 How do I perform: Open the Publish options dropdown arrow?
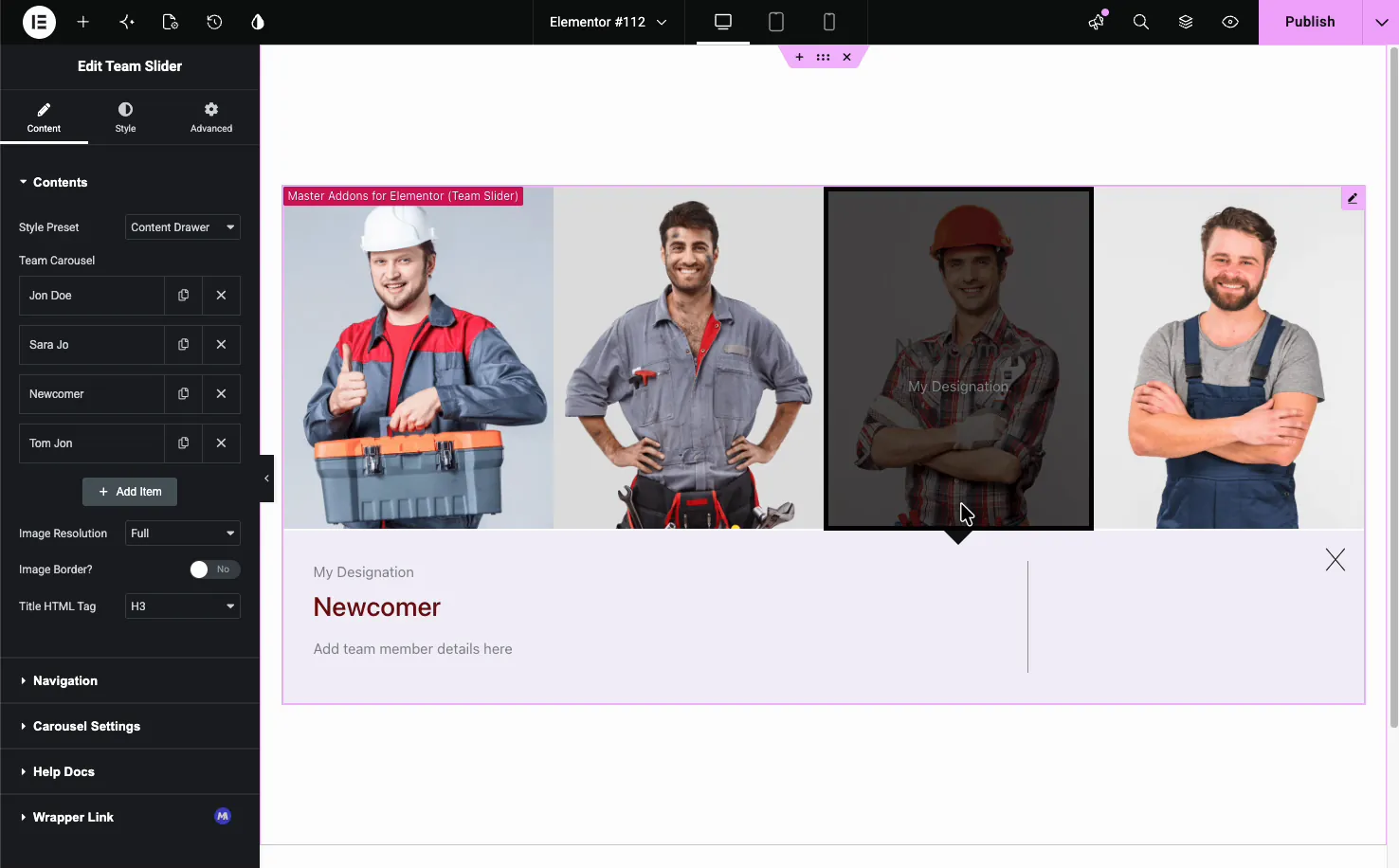(x=1381, y=22)
